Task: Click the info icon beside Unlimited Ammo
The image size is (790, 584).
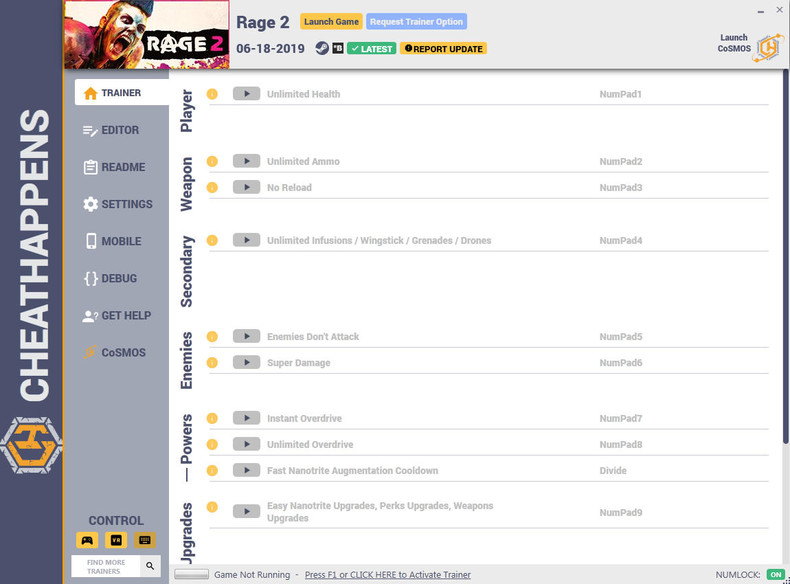Action: pos(212,161)
